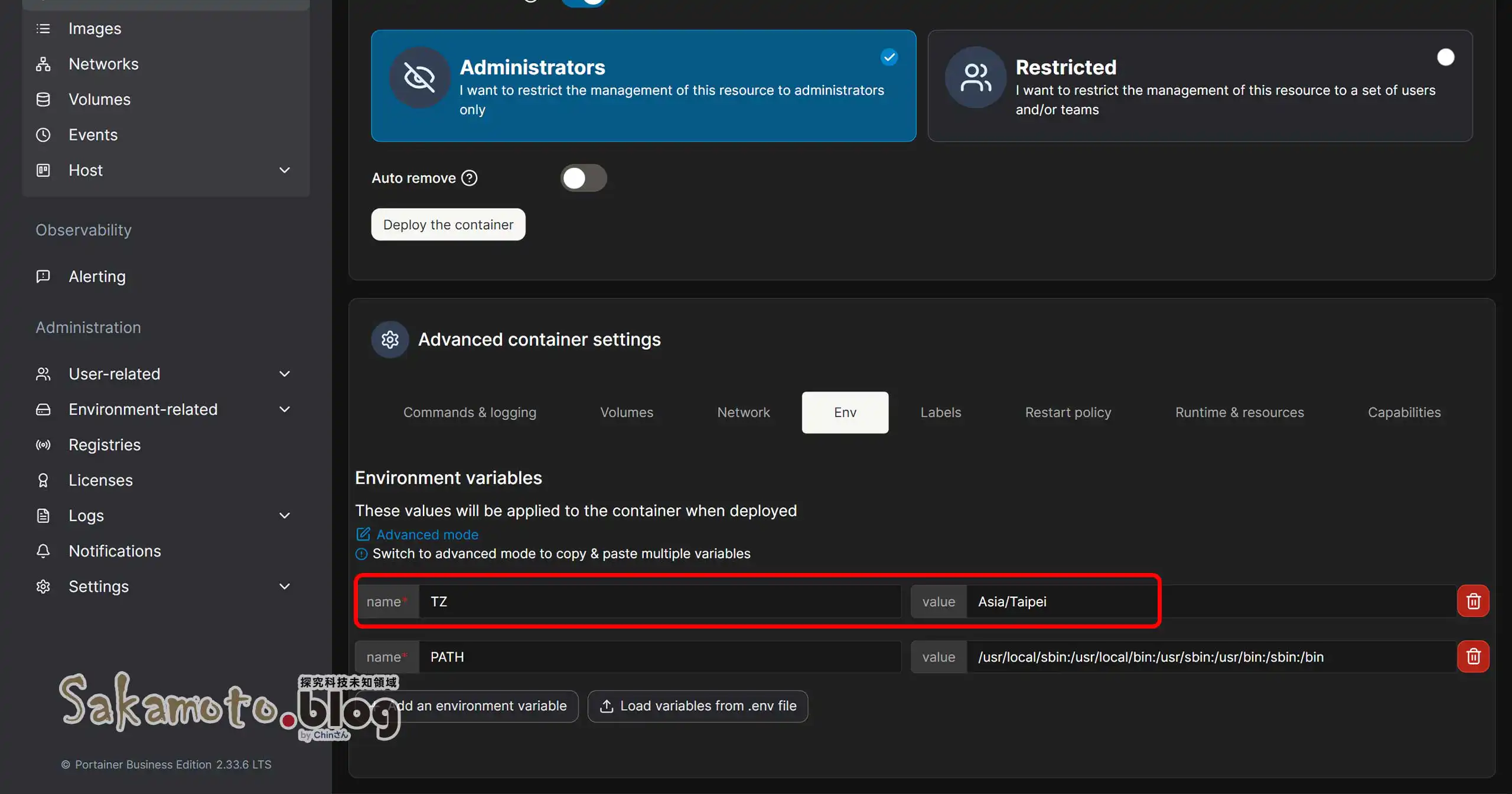Go to Registries page

click(x=105, y=445)
